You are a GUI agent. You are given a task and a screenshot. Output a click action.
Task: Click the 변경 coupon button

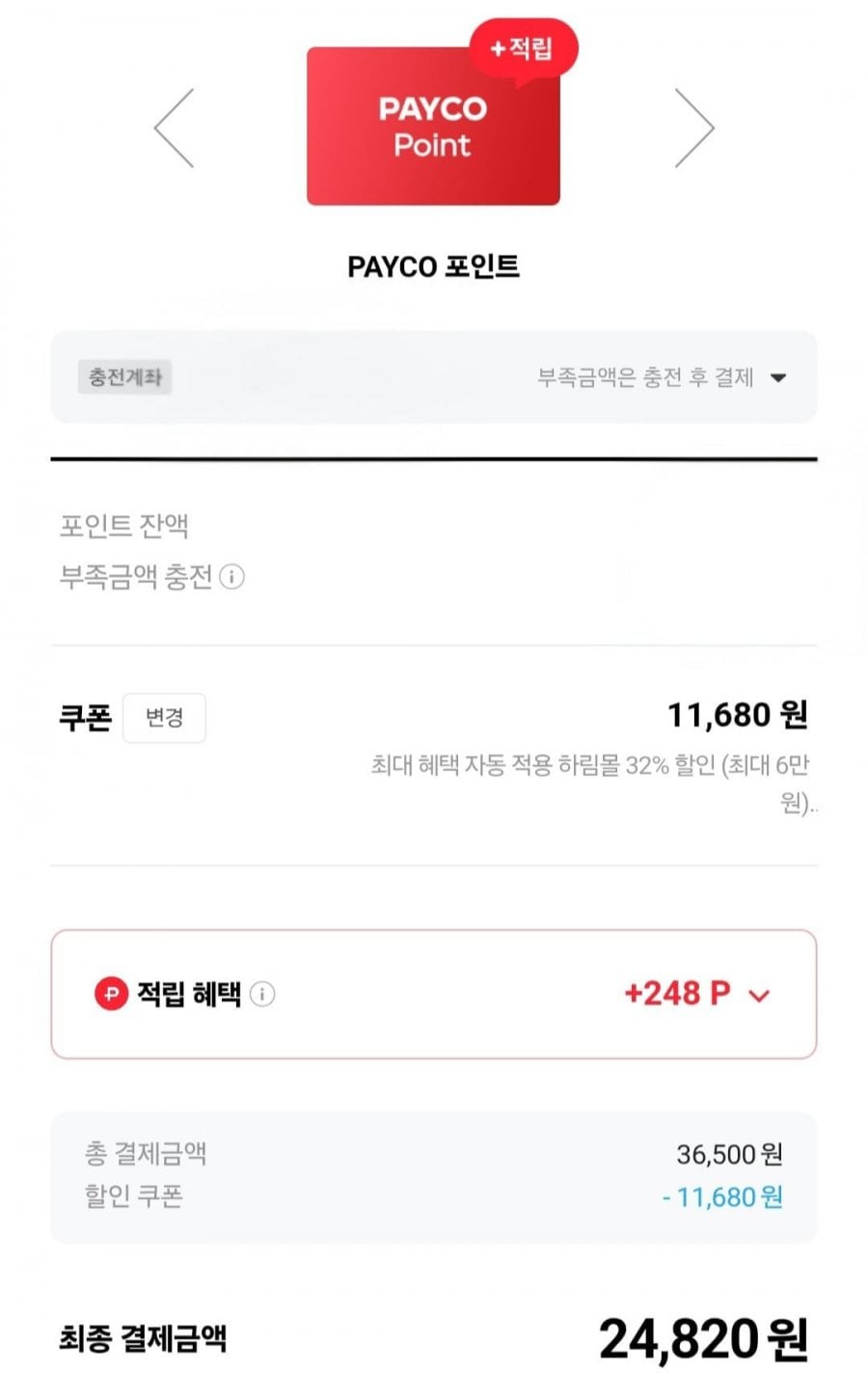point(164,718)
